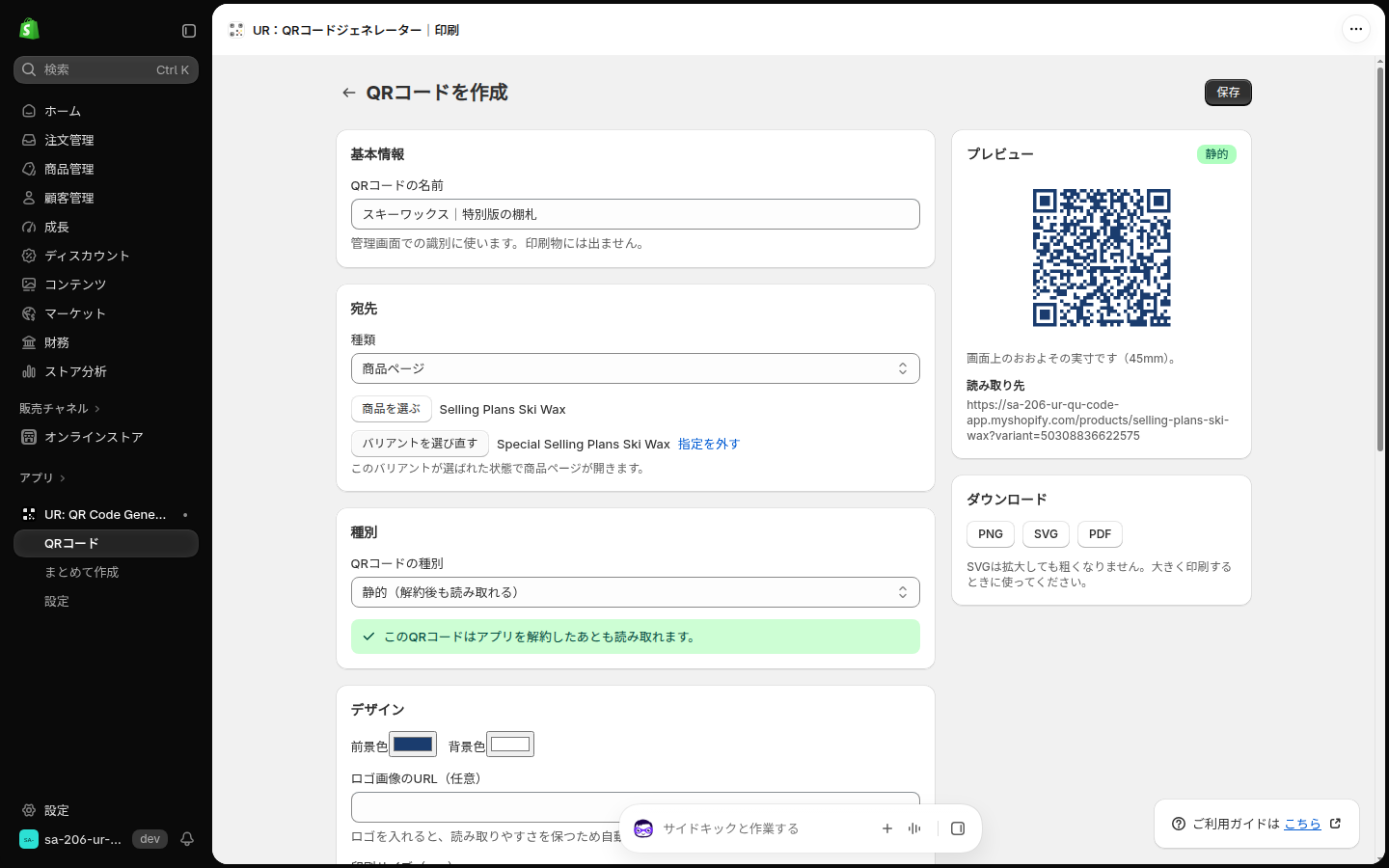
Task: Select the QRコード submenu item
Action: pyautogui.click(x=106, y=544)
